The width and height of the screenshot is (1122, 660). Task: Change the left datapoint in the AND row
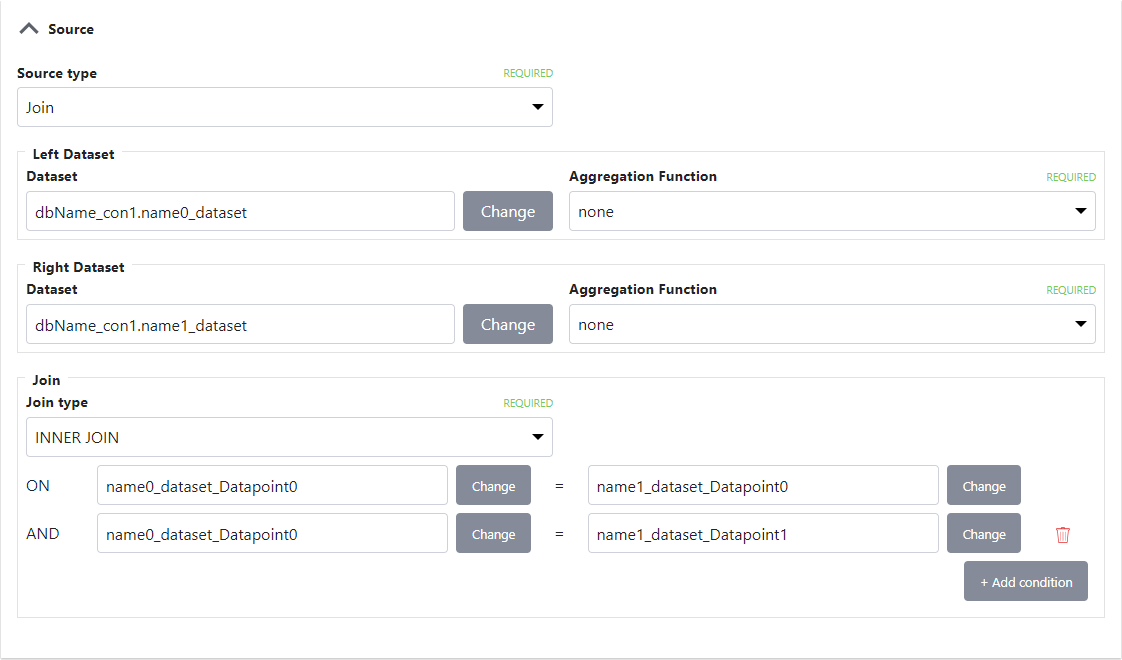[x=493, y=533]
